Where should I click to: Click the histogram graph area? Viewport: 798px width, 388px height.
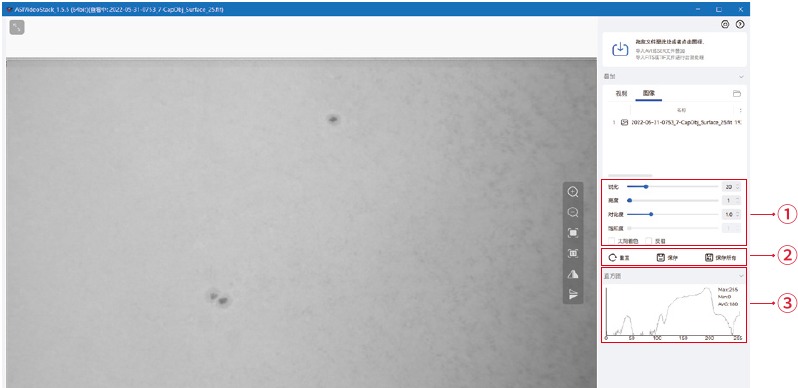[x=673, y=311]
